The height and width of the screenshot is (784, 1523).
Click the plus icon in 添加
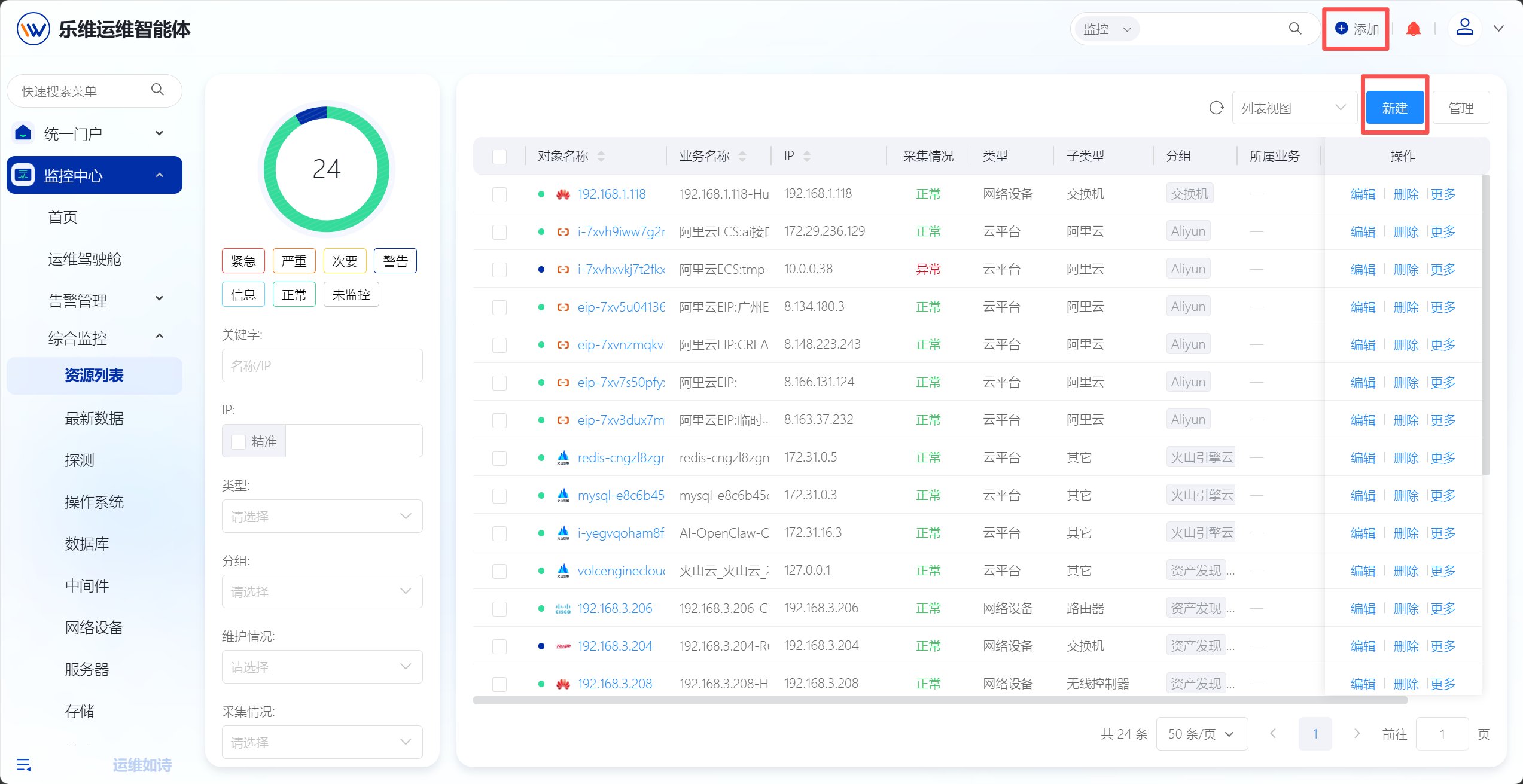pos(1342,28)
